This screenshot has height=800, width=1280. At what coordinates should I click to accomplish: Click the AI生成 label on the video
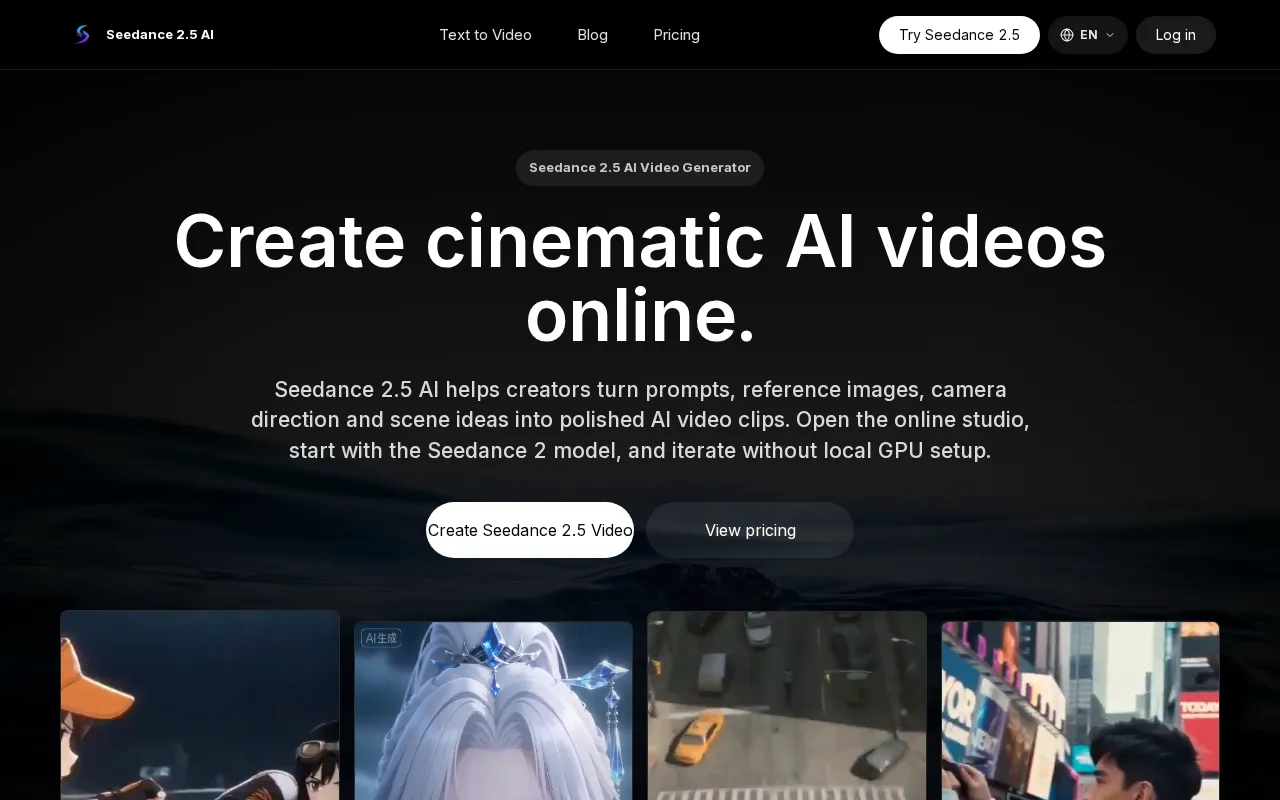(381, 638)
